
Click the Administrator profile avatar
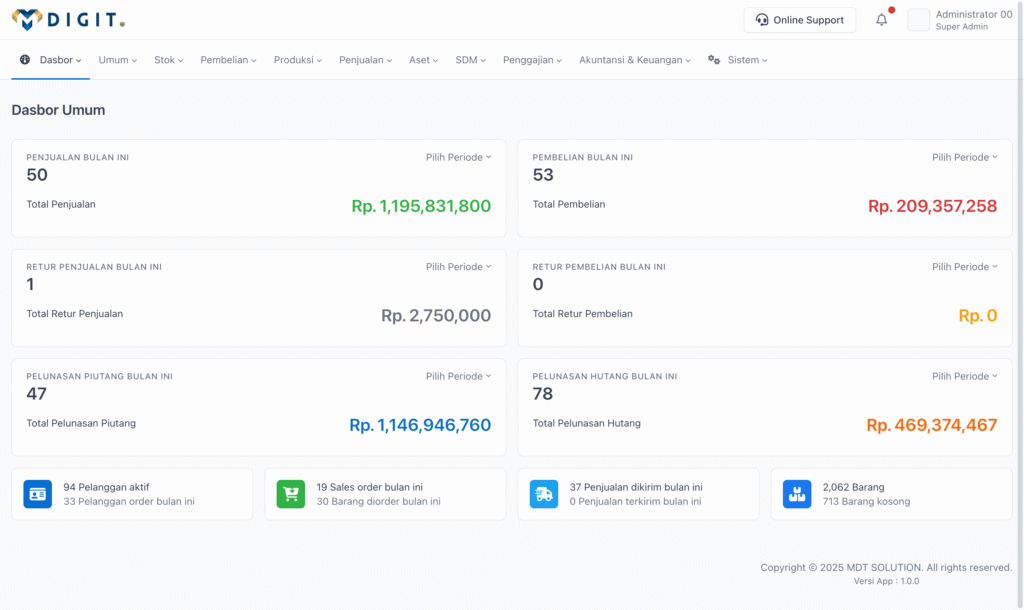click(x=918, y=20)
